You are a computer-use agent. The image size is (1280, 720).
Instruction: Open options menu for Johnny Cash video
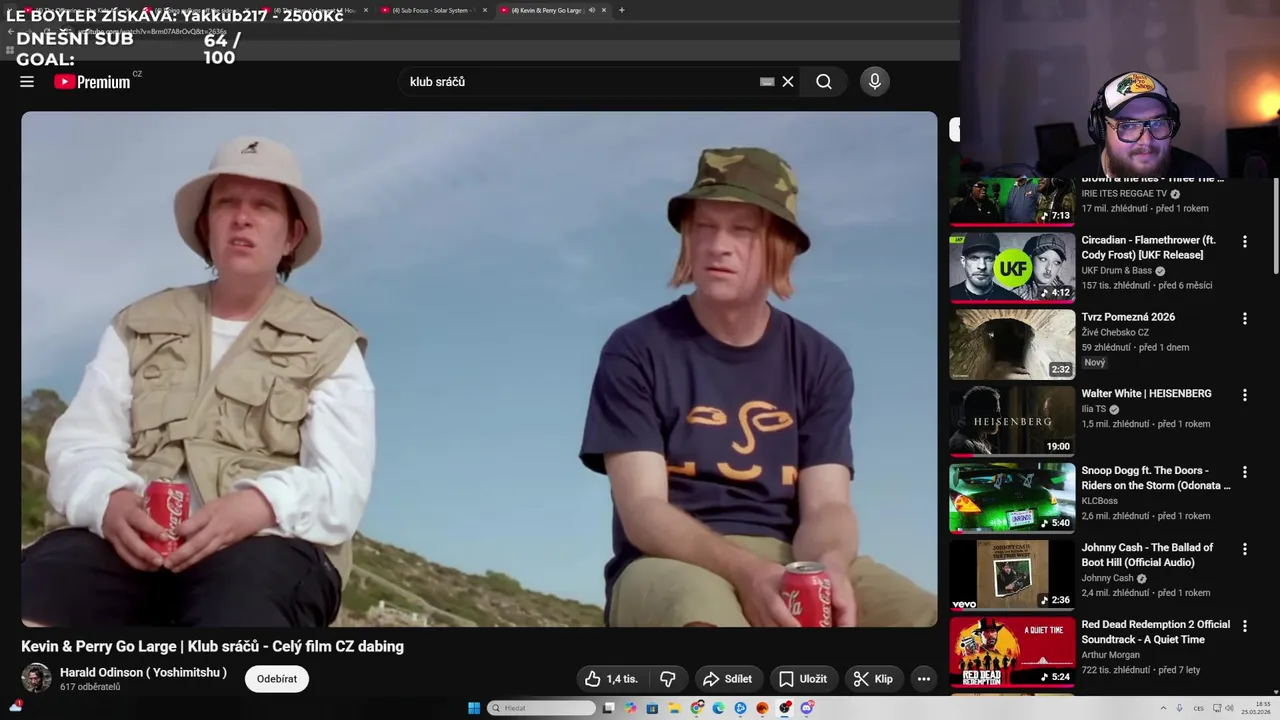(1245, 549)
